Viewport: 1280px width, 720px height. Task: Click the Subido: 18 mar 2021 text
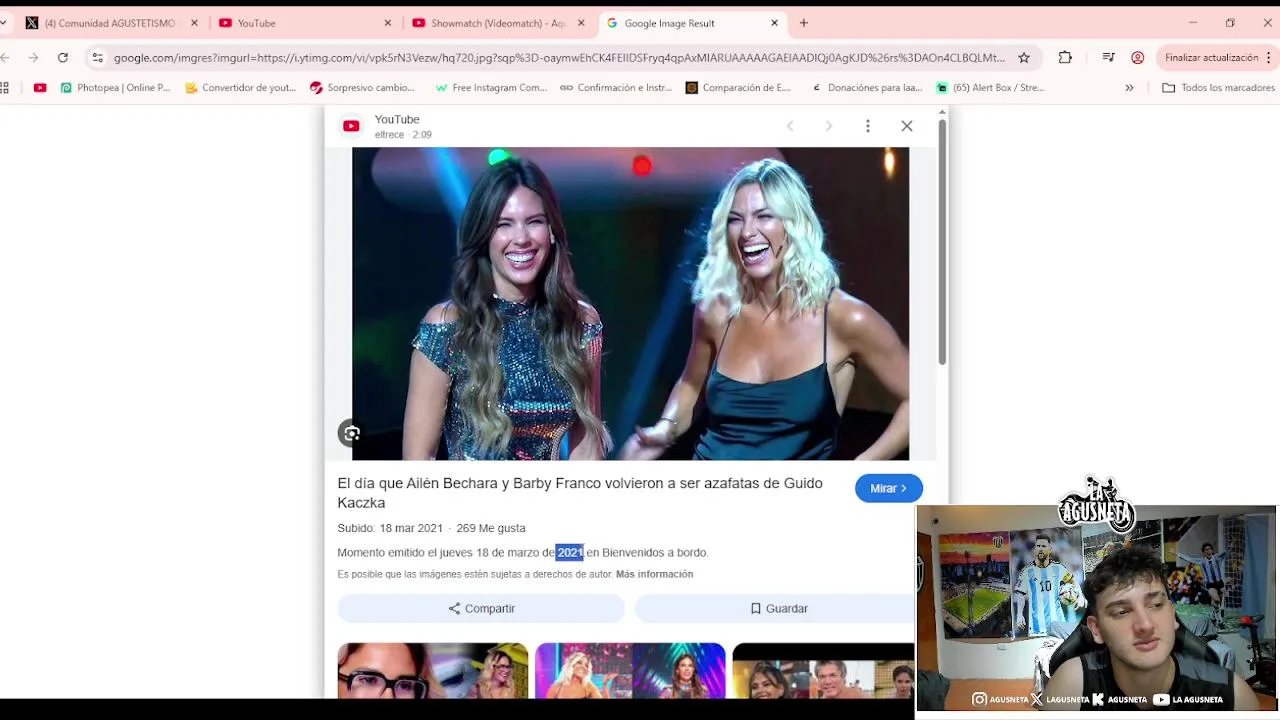point(390,528)
